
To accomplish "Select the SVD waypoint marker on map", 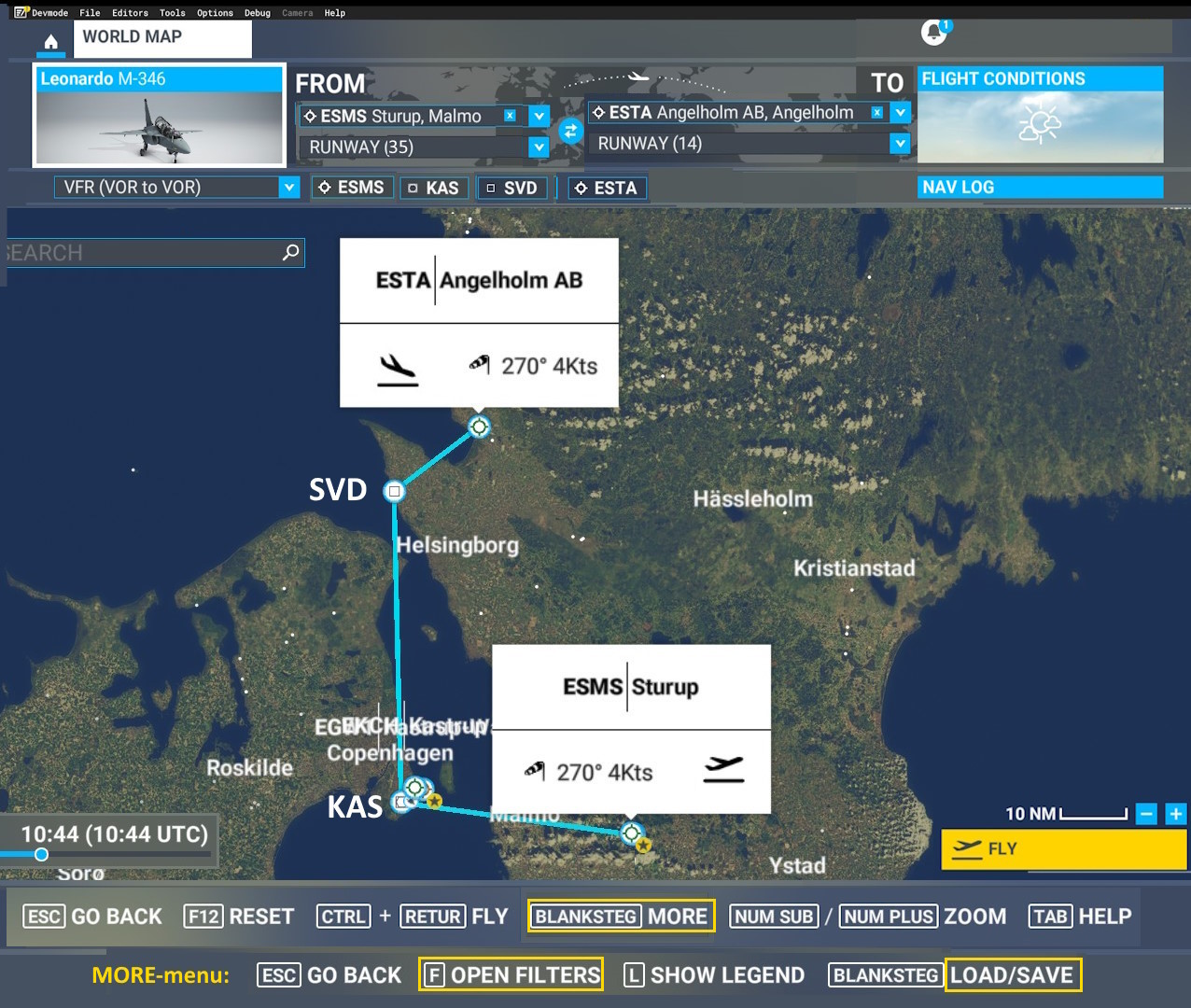I will tap(395, 491).
